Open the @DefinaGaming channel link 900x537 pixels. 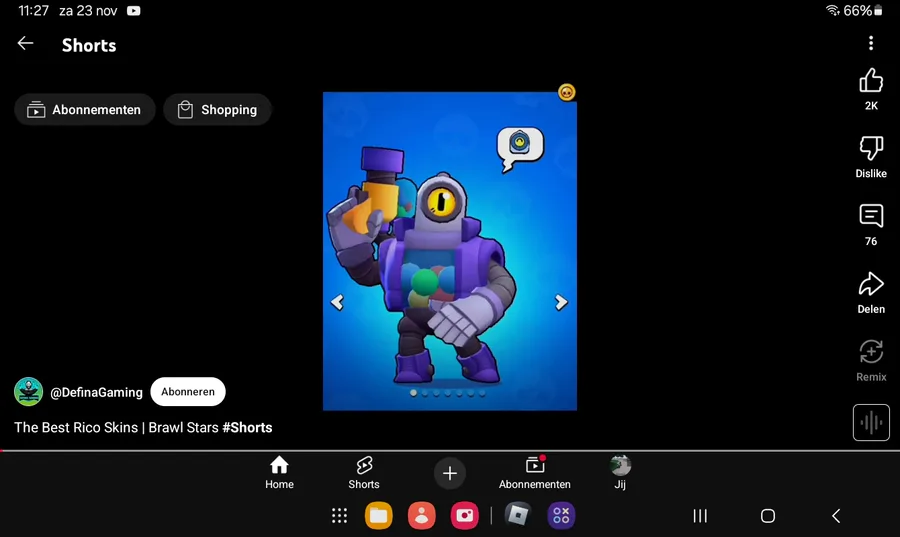click(x=96, y=392)
